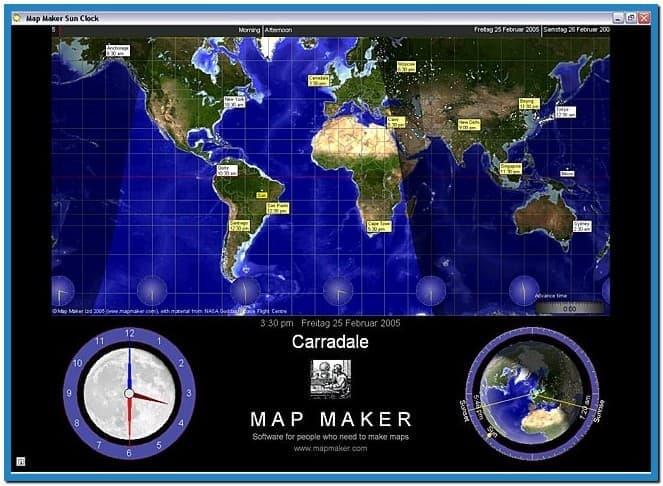Click the Map Maker Sun Clock title bar icon
The height and width of the screenshot is (486, 663).
click(17, 18)
